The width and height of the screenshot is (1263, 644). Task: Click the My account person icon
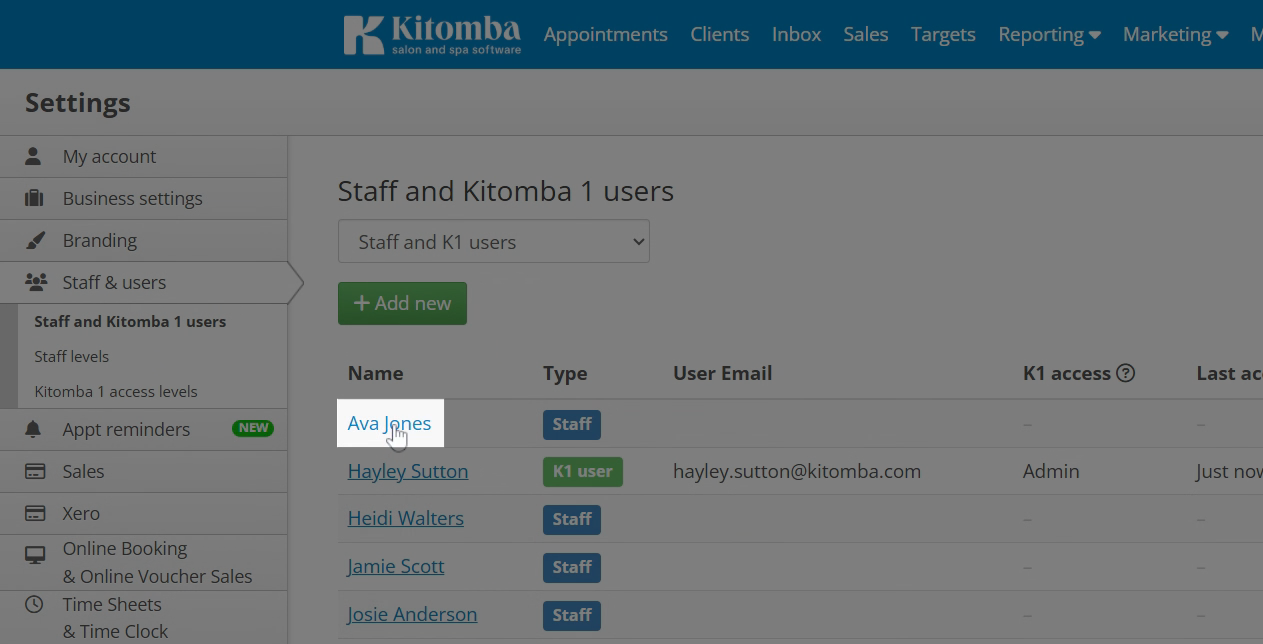(33, 156)
